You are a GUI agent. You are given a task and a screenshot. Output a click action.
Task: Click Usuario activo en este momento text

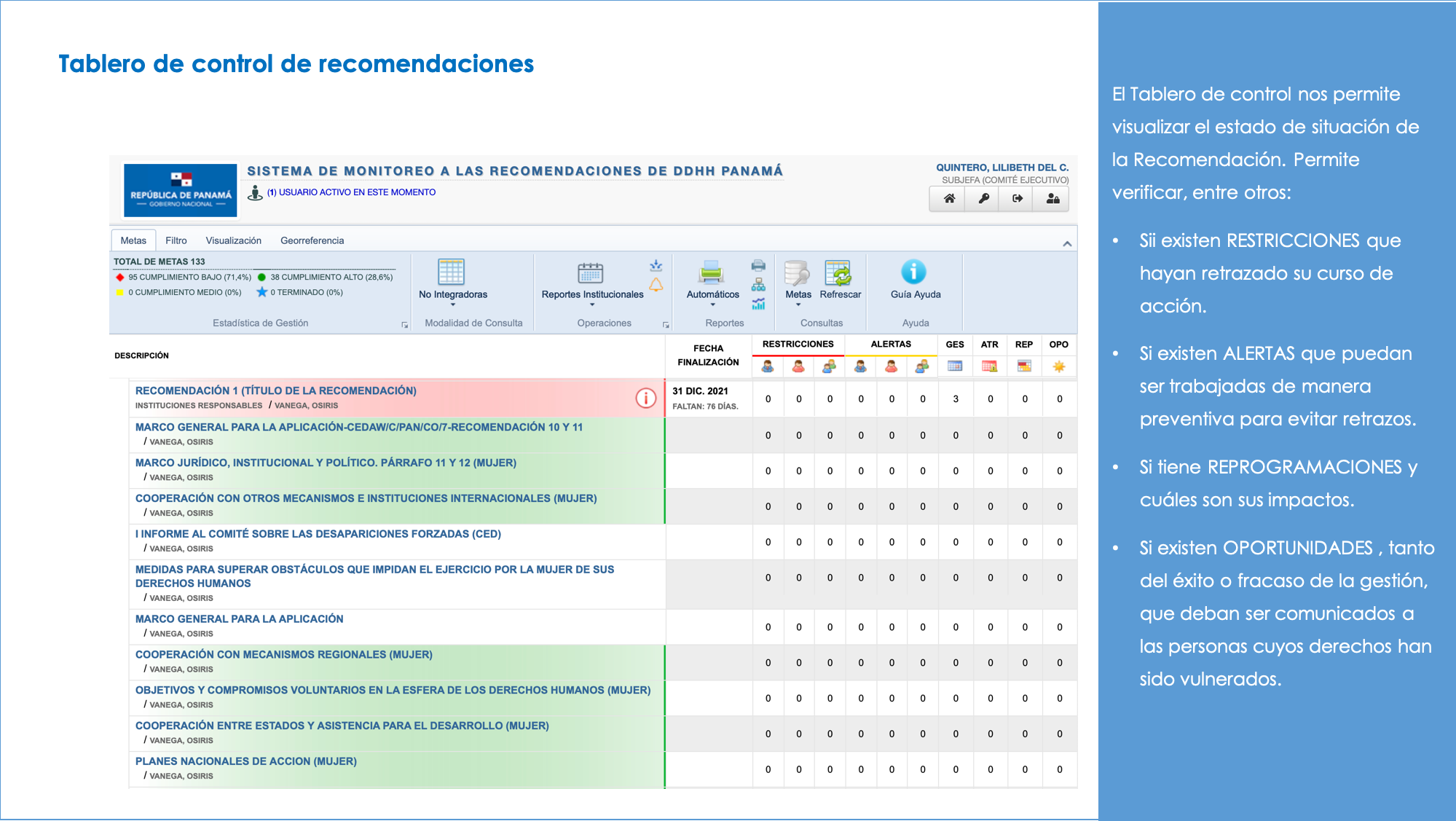(351, 192)
